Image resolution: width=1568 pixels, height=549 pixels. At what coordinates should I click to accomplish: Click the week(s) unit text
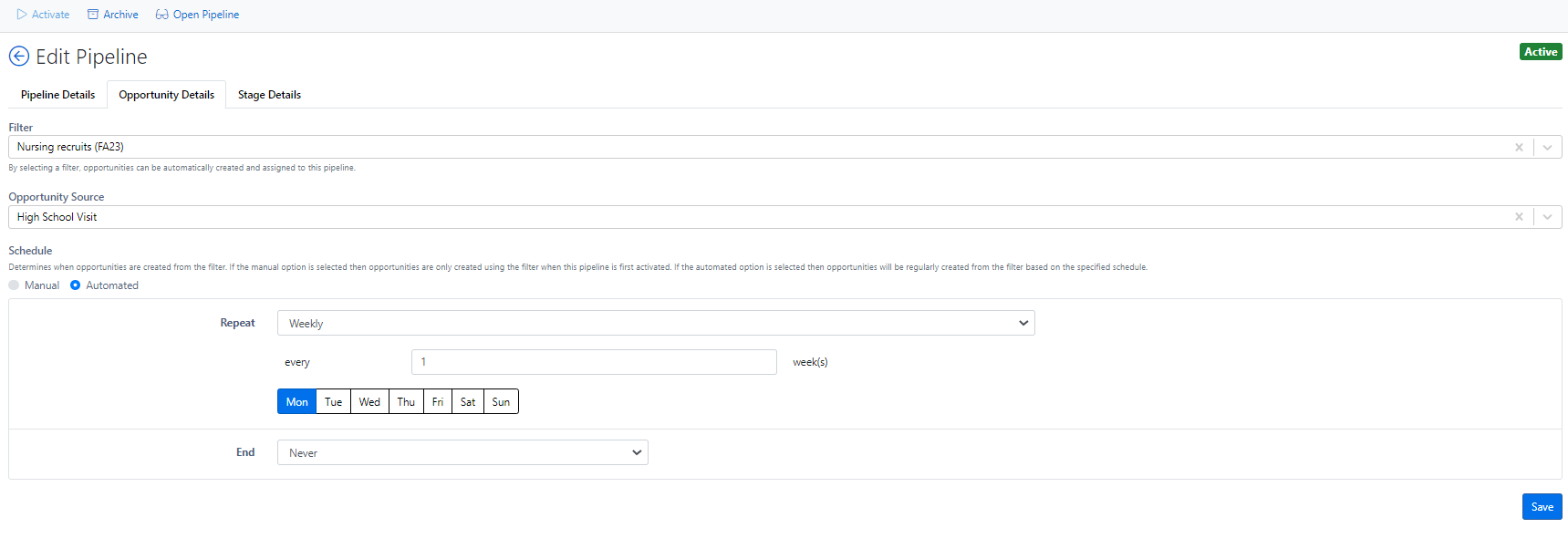click(x=810, y=362)
